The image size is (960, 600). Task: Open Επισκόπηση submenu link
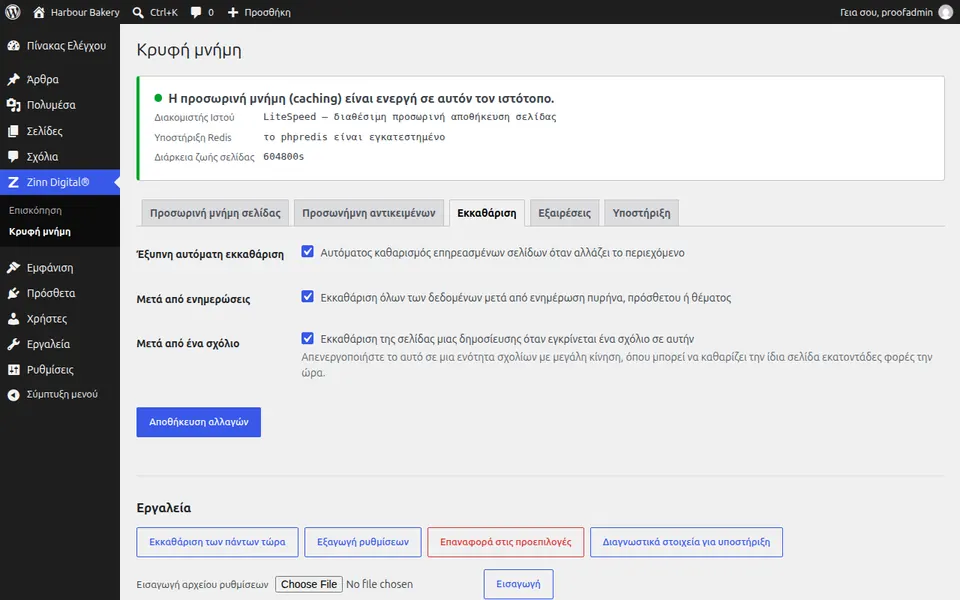click(35, 210)
